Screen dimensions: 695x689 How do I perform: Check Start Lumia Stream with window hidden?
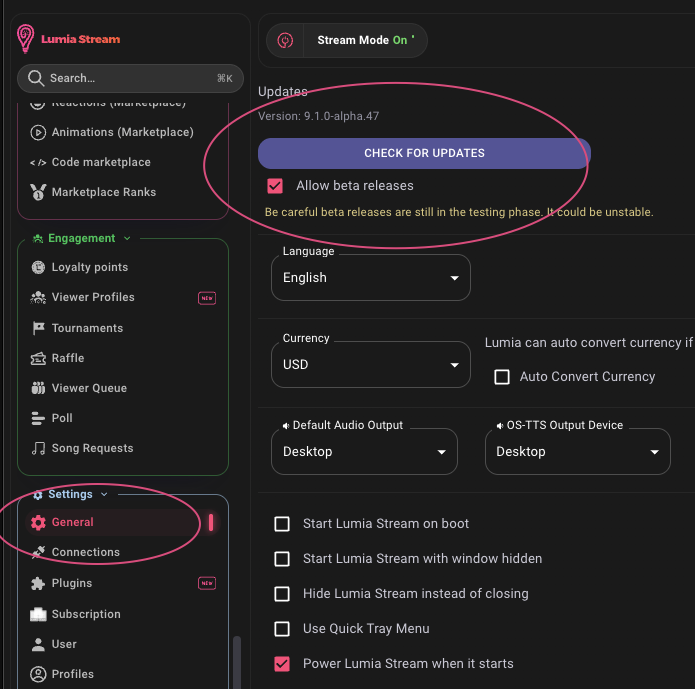click(x=282, y=559)
